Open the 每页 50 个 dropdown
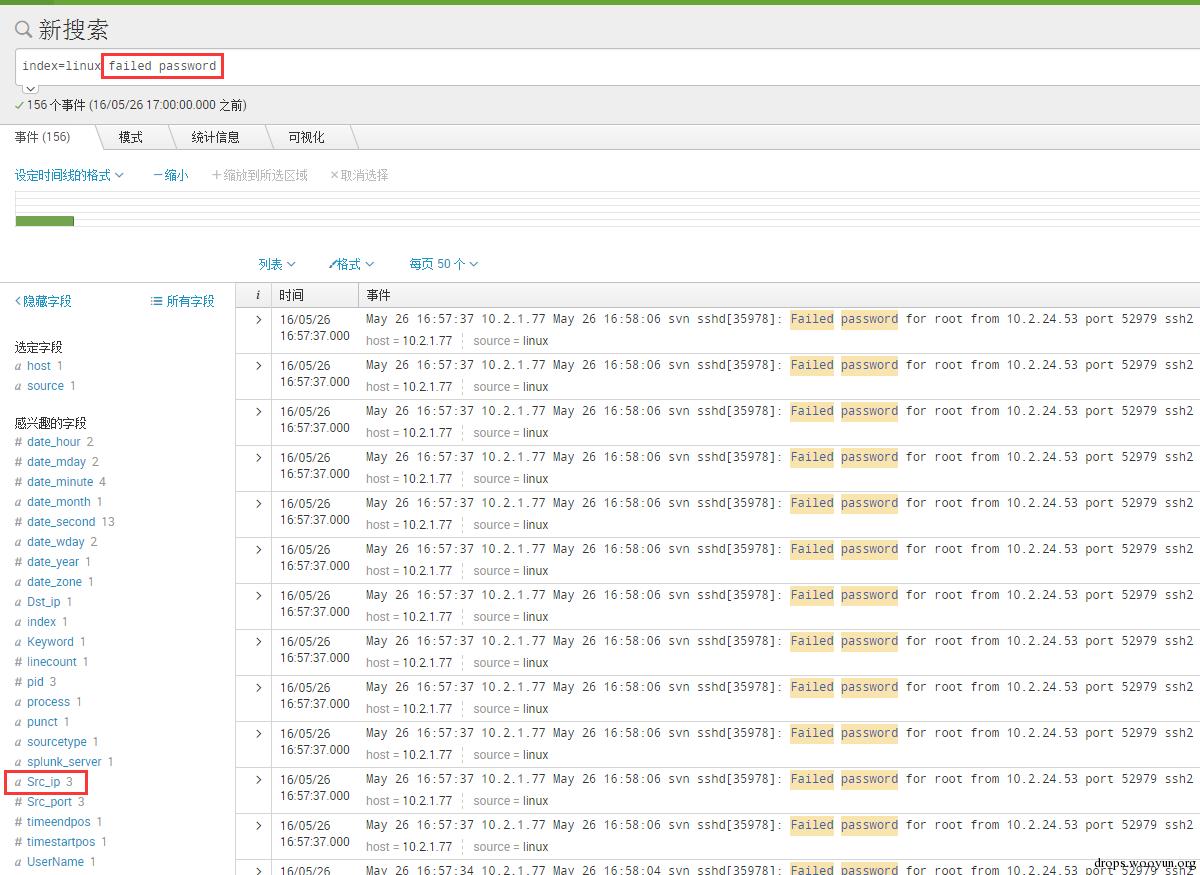 [443, 264]
